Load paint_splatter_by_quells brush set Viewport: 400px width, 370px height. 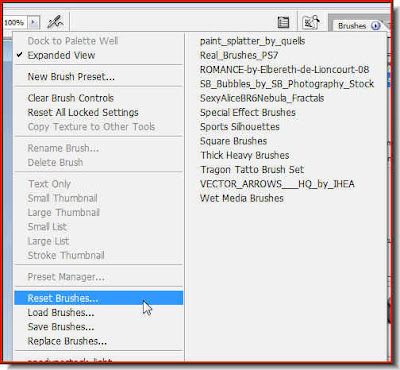[252, 41]
